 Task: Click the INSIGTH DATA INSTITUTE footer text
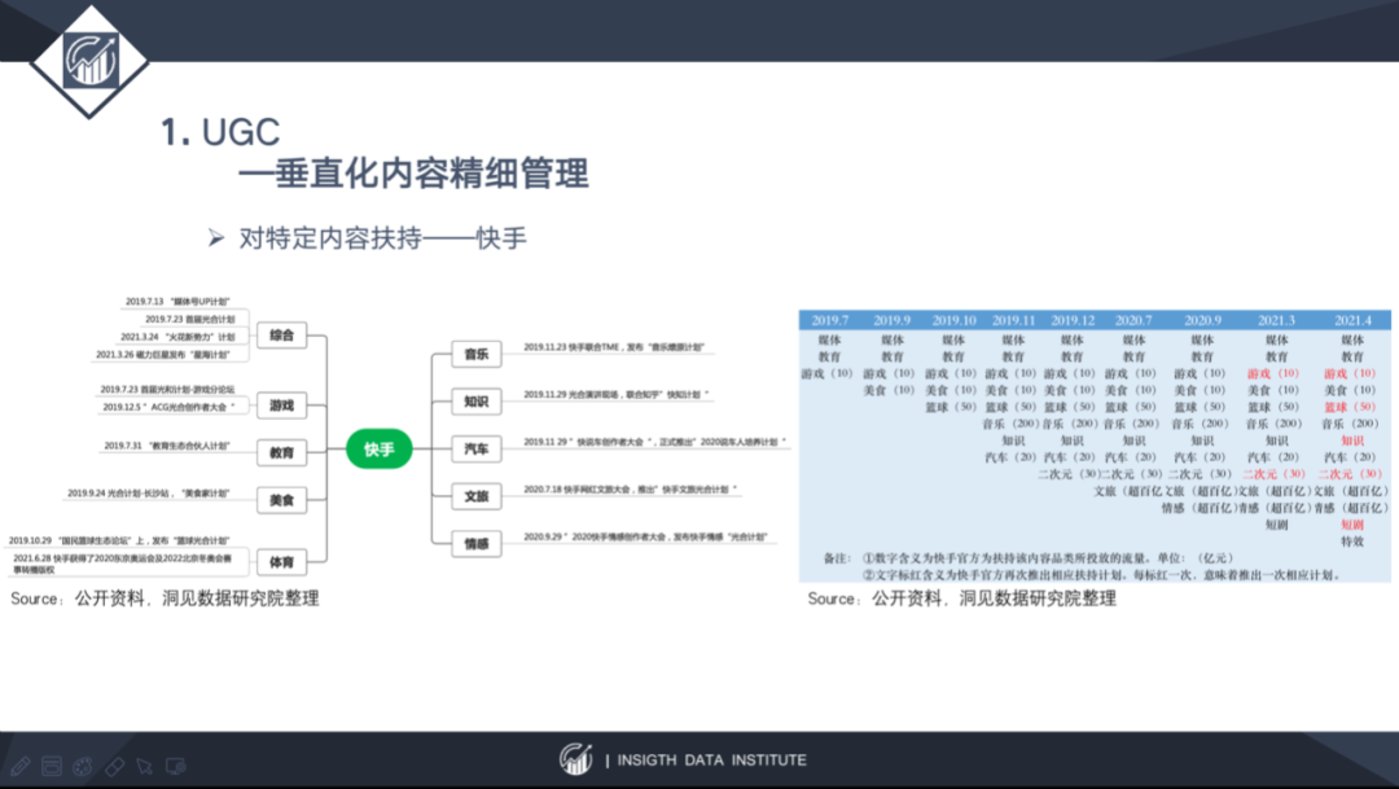(x=712, y=760)
